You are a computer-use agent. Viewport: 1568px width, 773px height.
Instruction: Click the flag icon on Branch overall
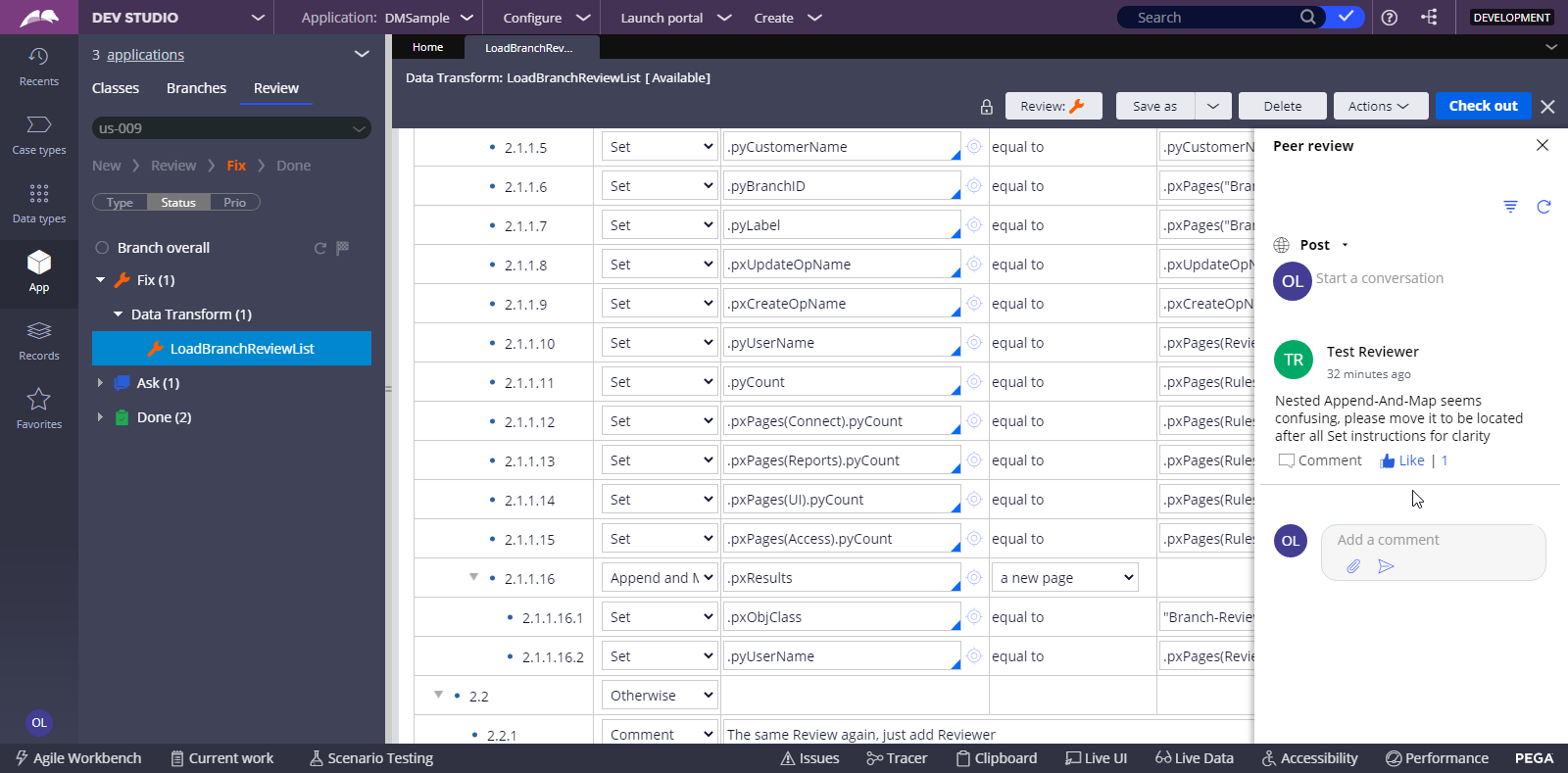coord(342,249)
